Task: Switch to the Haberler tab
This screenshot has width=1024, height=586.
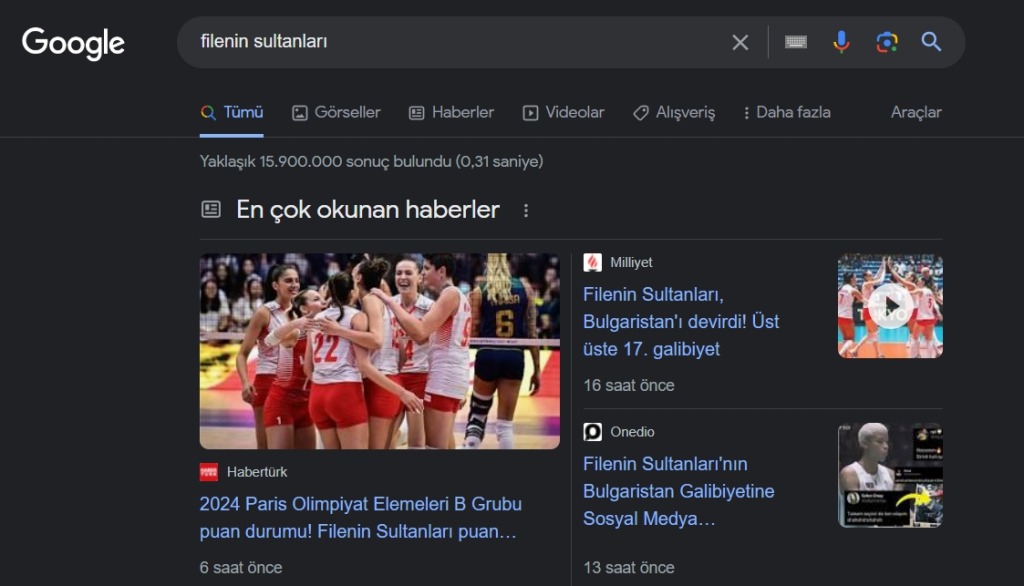Action: click(x=451, y=112)
